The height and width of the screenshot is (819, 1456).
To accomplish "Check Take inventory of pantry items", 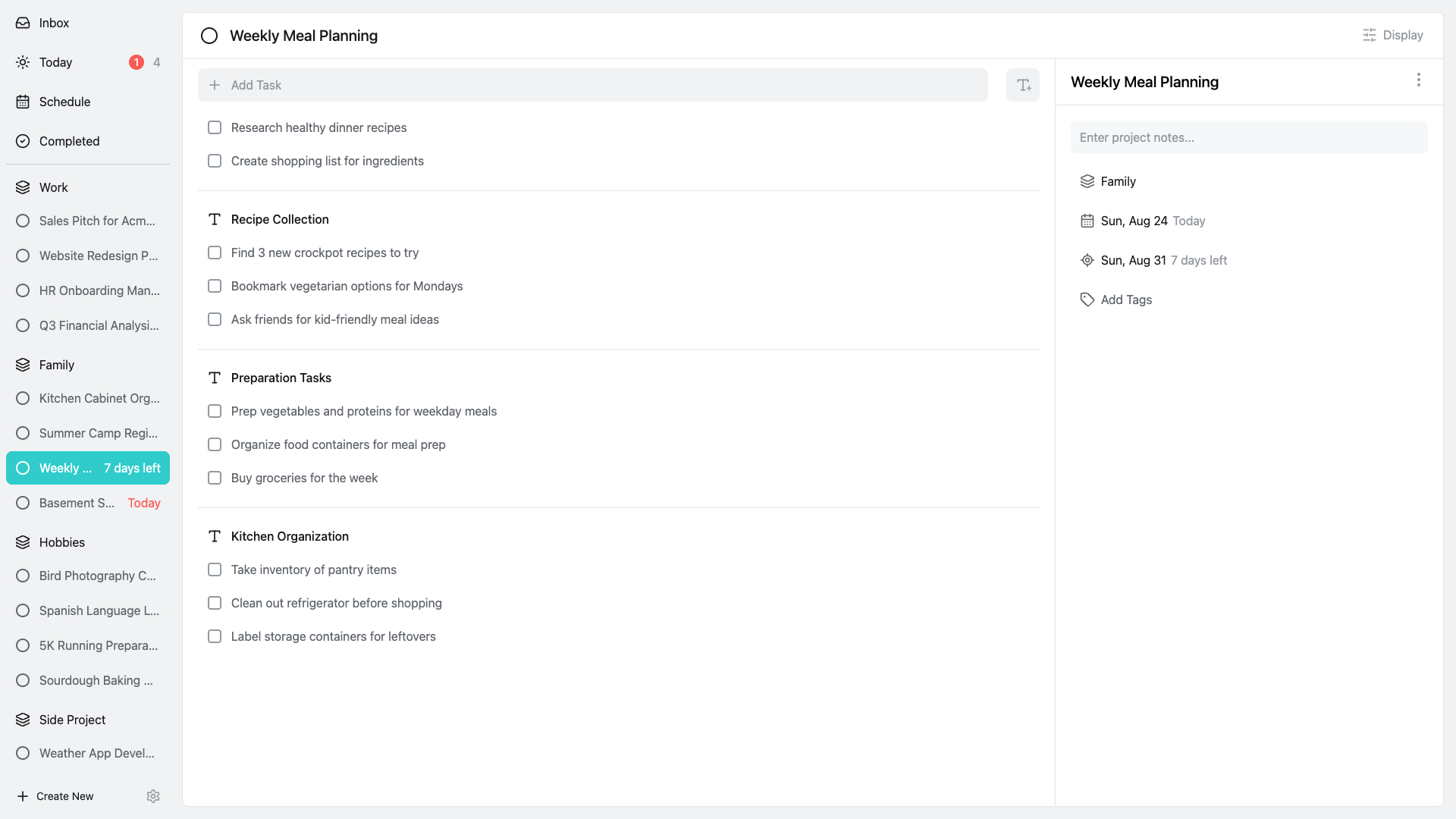I will click(x=215, y=570).
